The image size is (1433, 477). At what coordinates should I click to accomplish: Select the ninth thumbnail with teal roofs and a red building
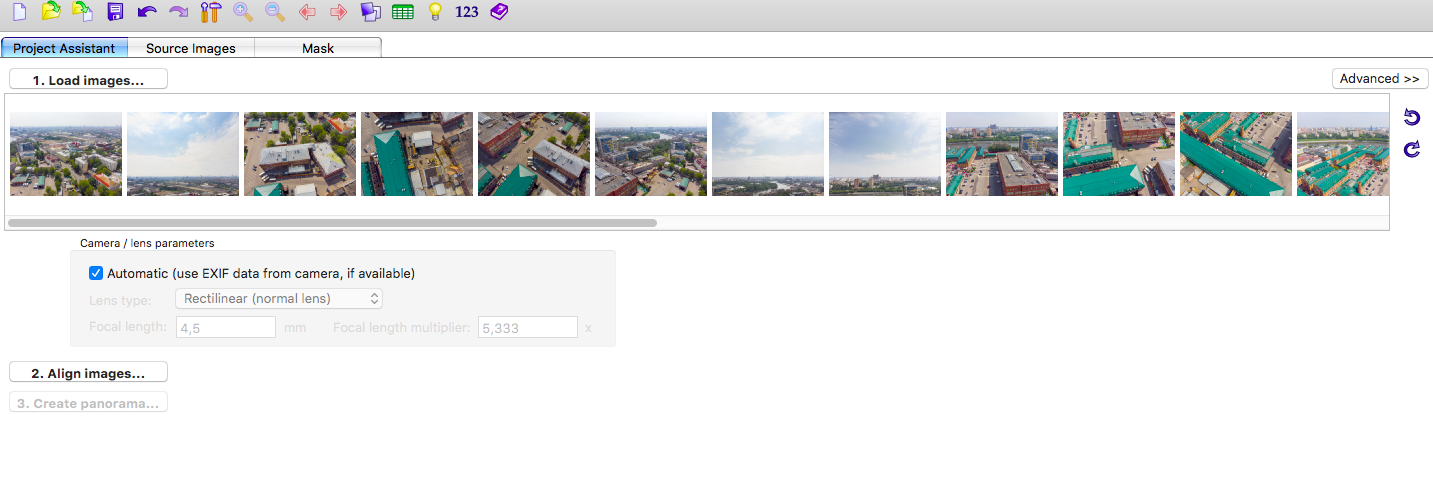[1002, 154]
